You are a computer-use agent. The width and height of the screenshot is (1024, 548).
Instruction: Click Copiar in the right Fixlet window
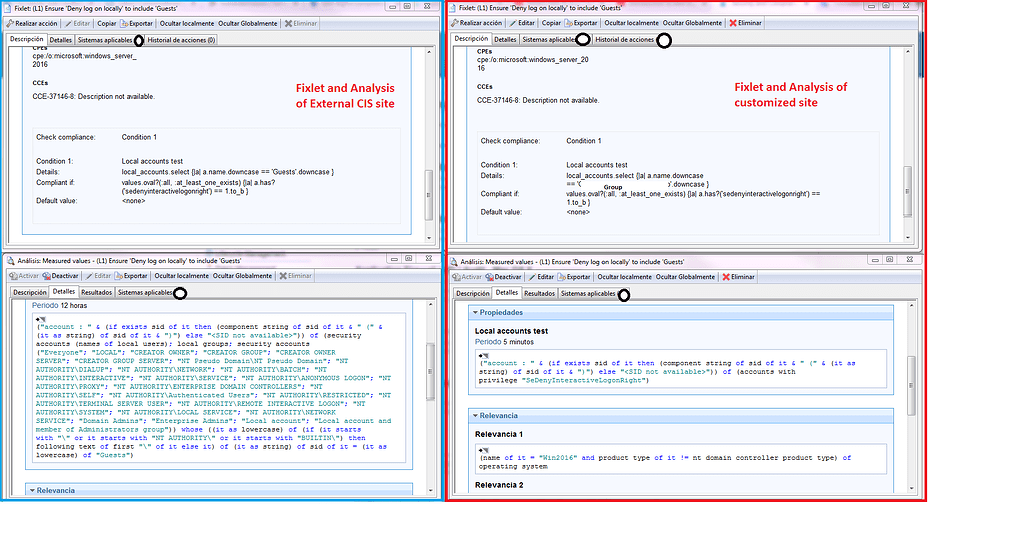pos(551,23)
